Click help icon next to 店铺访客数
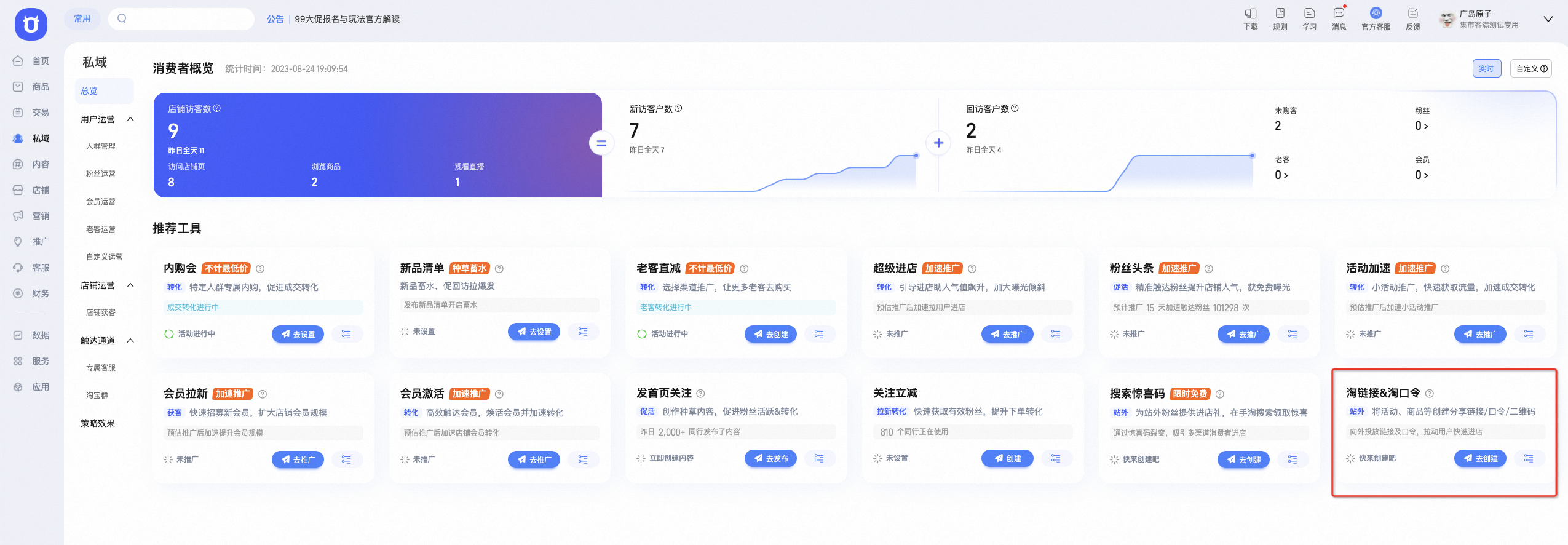This screenshot has width=1568, height=545. click(217, 108)
